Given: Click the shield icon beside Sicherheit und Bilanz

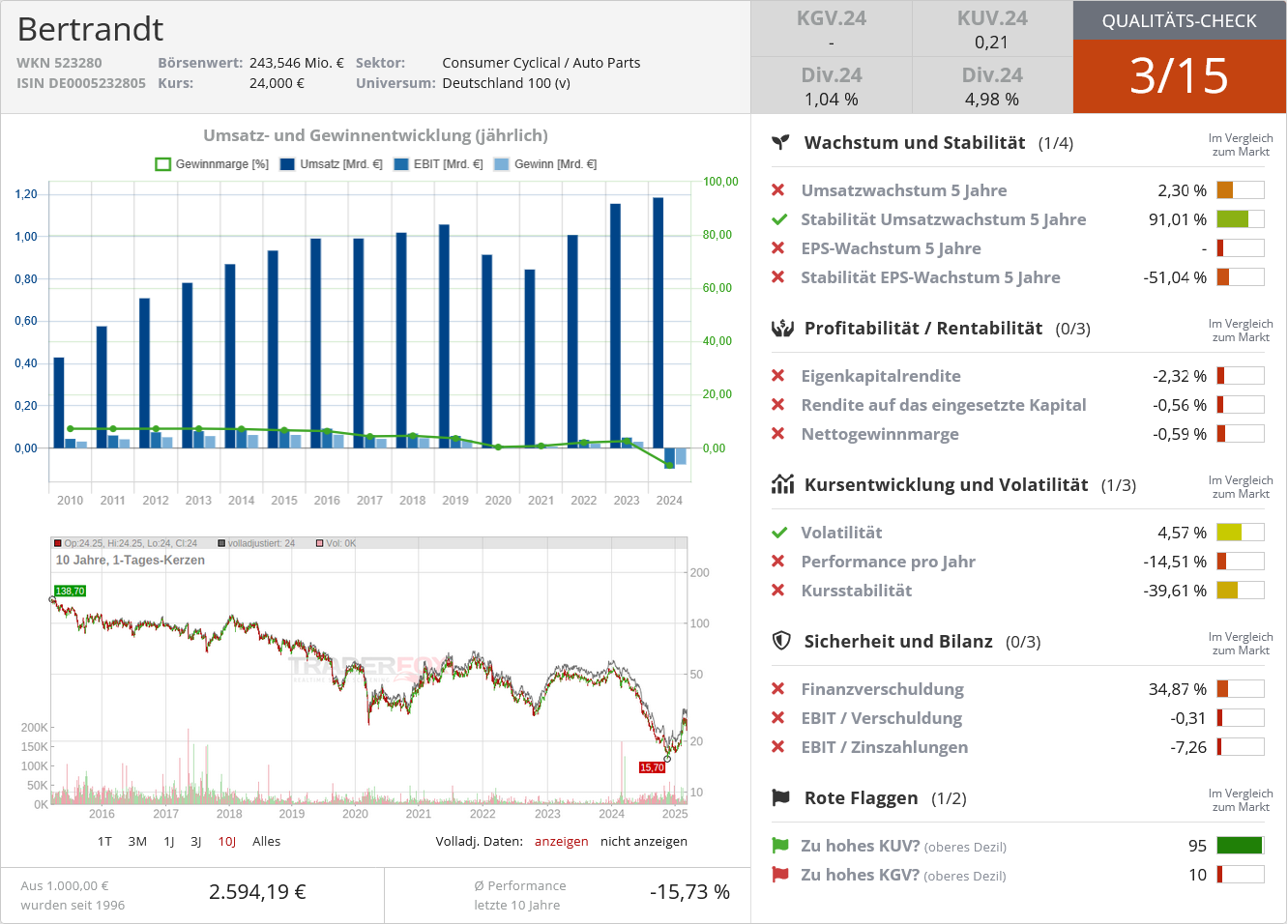Looking at the screenshot, I should tap(781, 641).
